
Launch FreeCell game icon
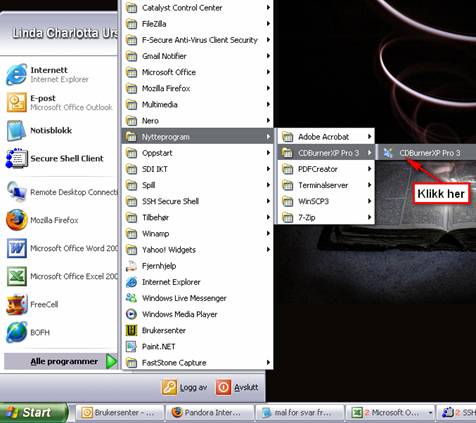[x=16, y=304]
